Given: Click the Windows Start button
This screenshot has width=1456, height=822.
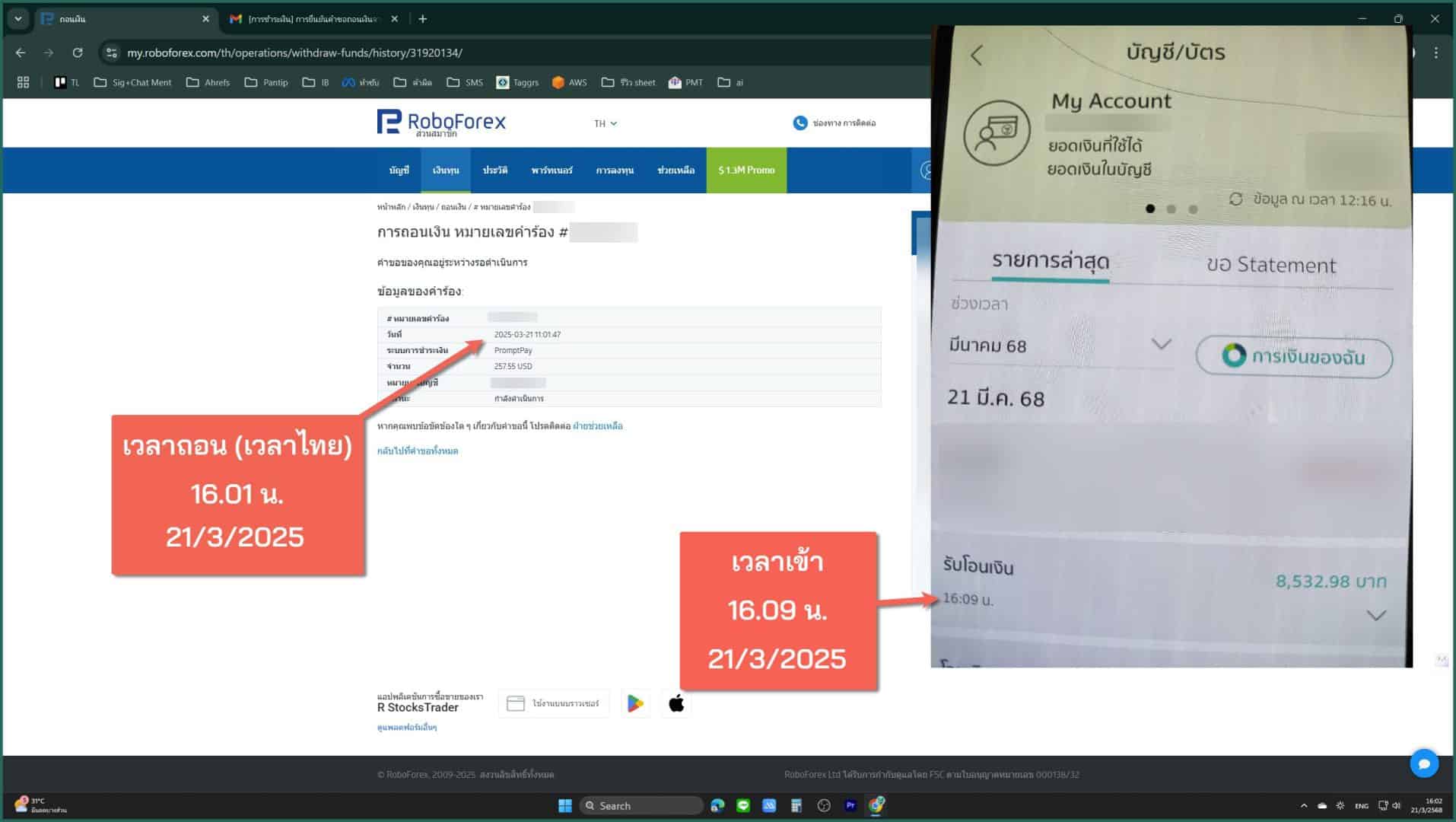Looking at the screenshot, I should click(x=564, y=805).
